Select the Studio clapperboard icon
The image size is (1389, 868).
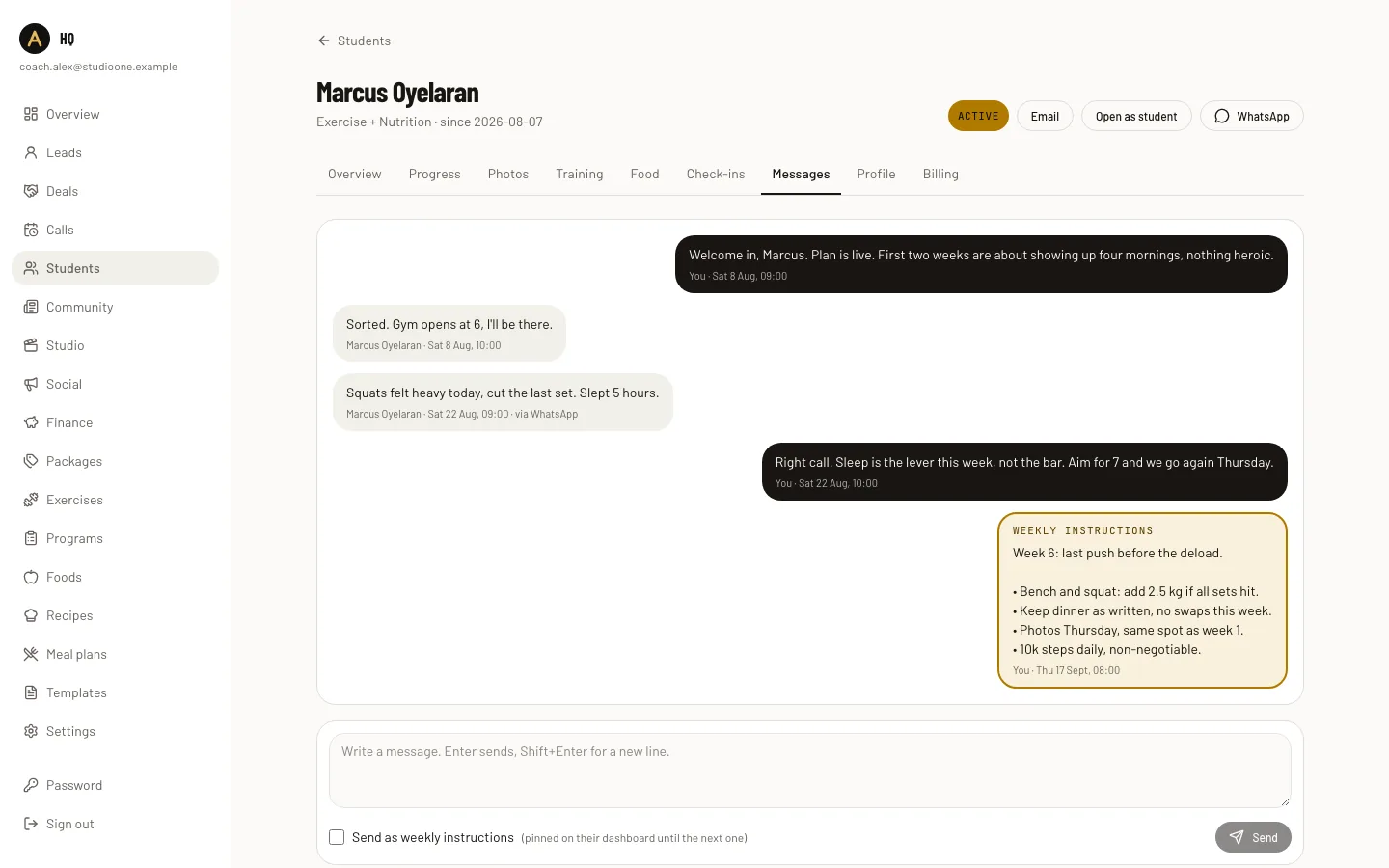coord(31,345)
